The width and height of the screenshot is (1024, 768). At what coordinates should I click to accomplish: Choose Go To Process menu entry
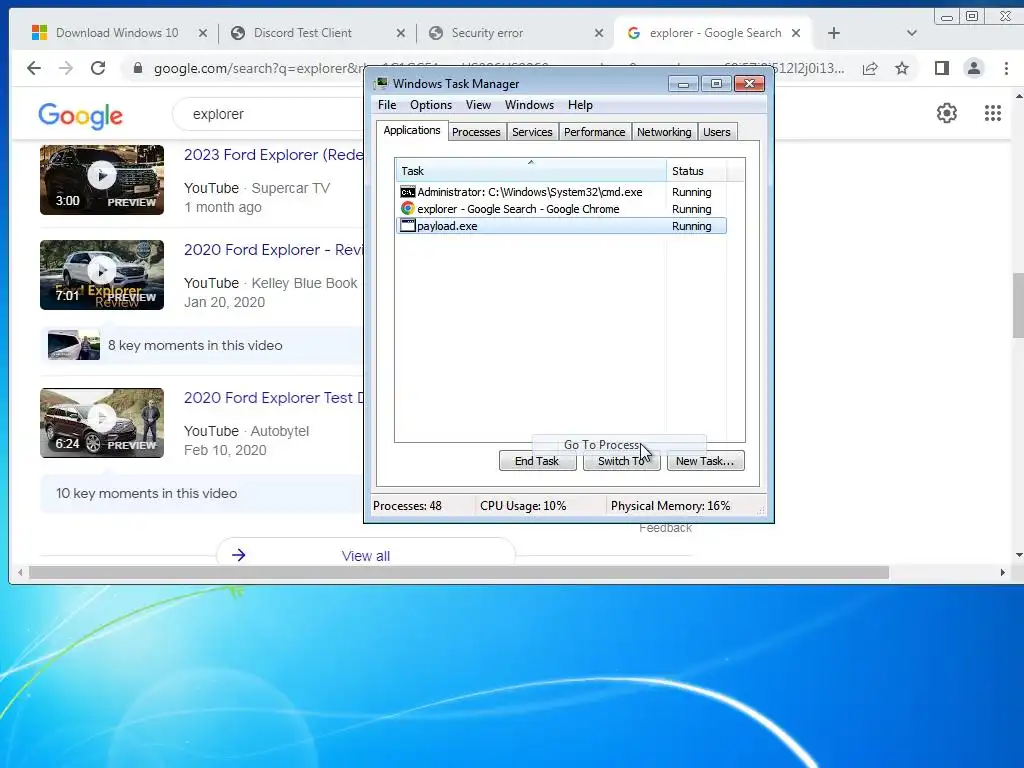click(618, 444)
